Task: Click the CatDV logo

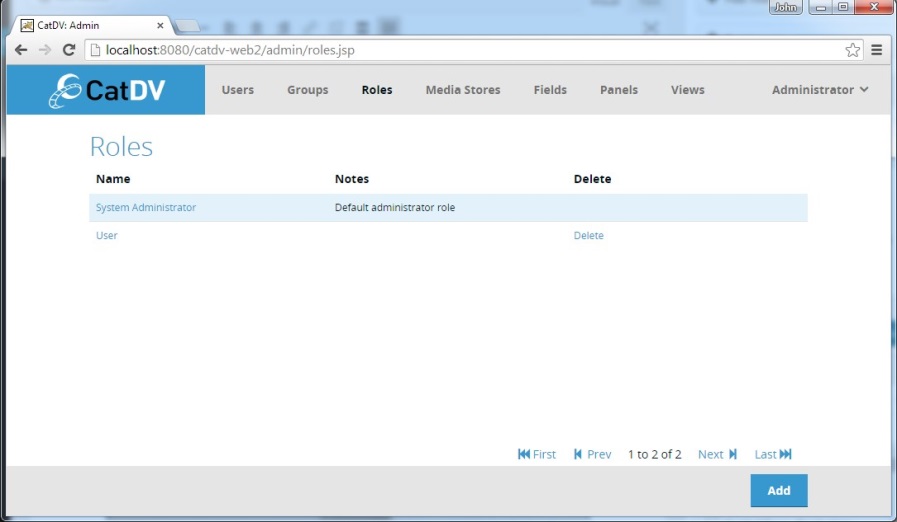Action: point(106,90)
